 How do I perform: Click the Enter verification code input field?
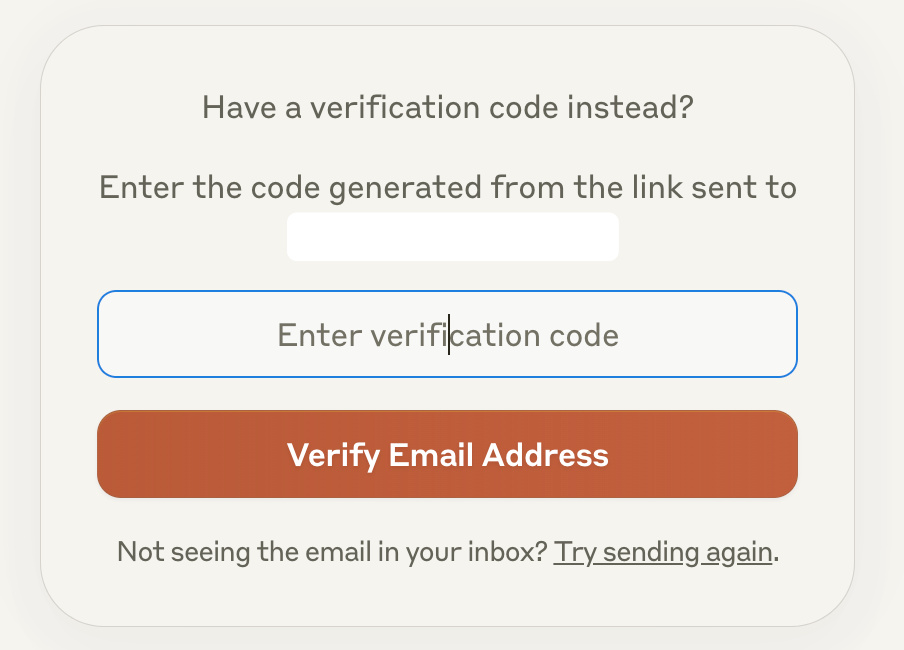click(x=447, y=334)
